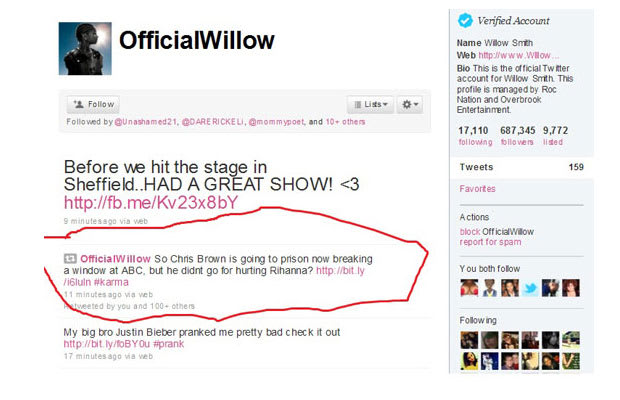Open the Twitter bird avatar in You both follow
The height and width of the screenshot is (400, 620).
point(530,288)
